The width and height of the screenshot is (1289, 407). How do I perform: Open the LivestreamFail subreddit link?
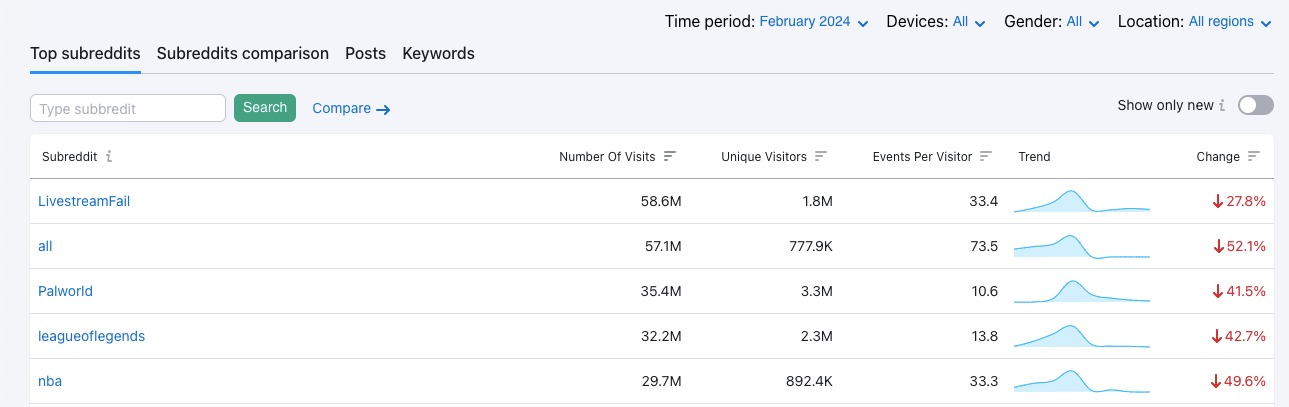click(84, 201)
